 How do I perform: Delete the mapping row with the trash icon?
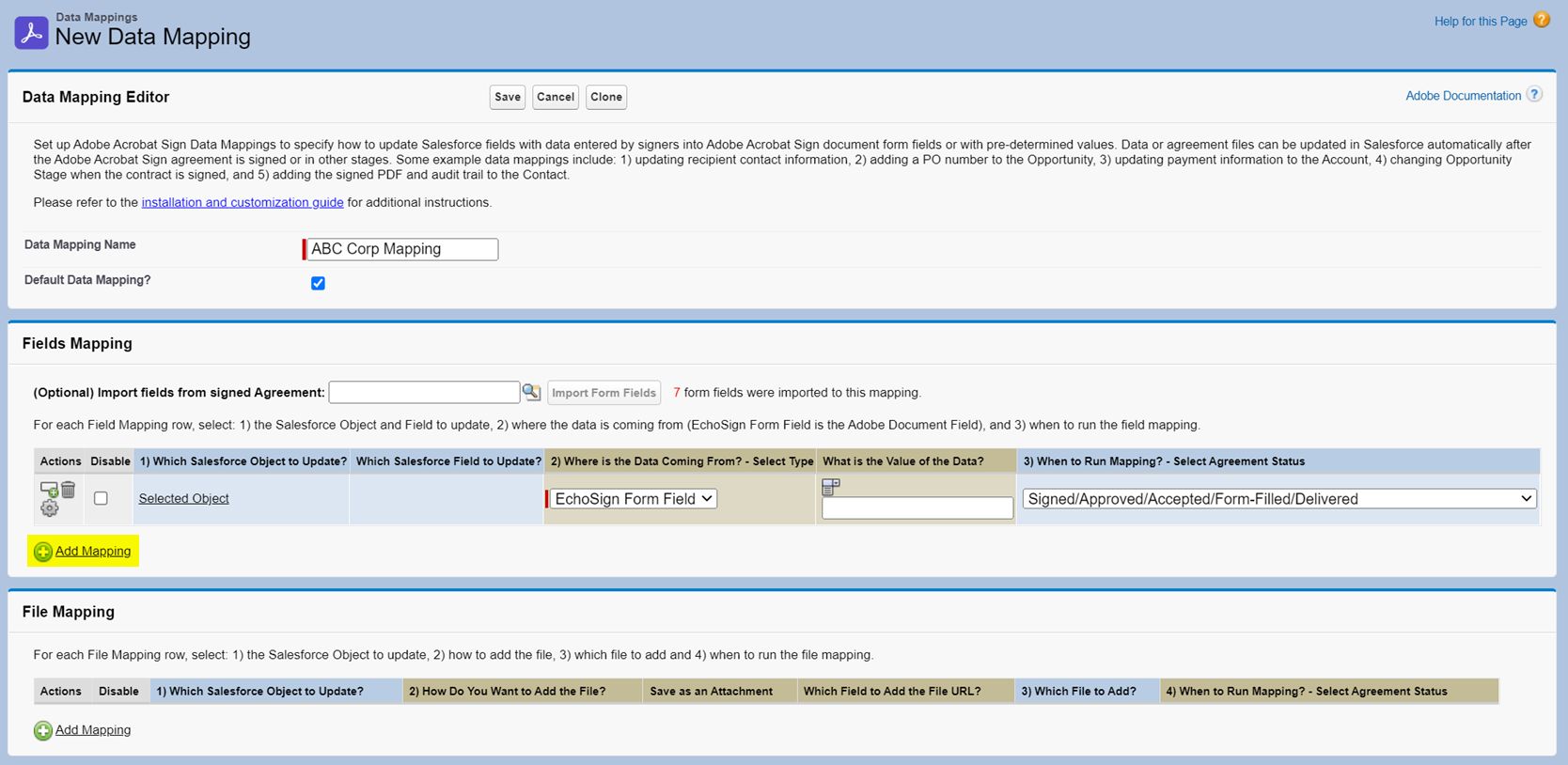pos(69,490)
